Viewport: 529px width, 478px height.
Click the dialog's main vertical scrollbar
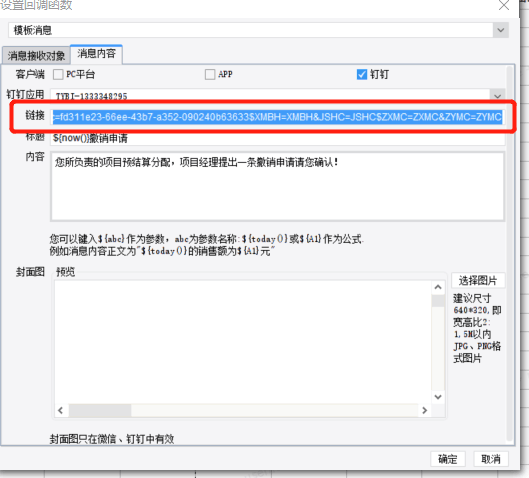click(x=510, y=253)
